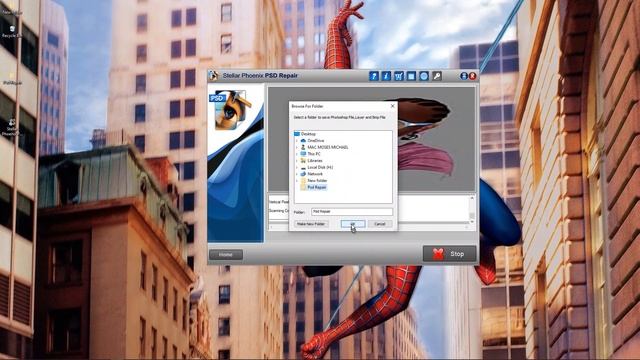Expand the MAC MOSES MICHAEL node
The image size is (640, 360).
(x=297, y=147)
